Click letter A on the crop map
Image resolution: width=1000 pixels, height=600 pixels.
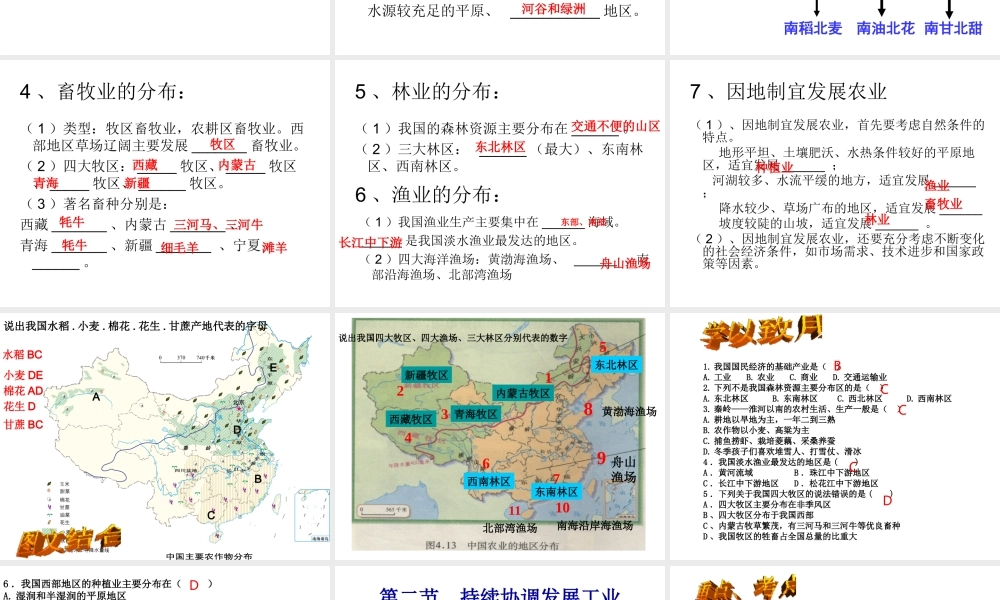pos(96,397)
